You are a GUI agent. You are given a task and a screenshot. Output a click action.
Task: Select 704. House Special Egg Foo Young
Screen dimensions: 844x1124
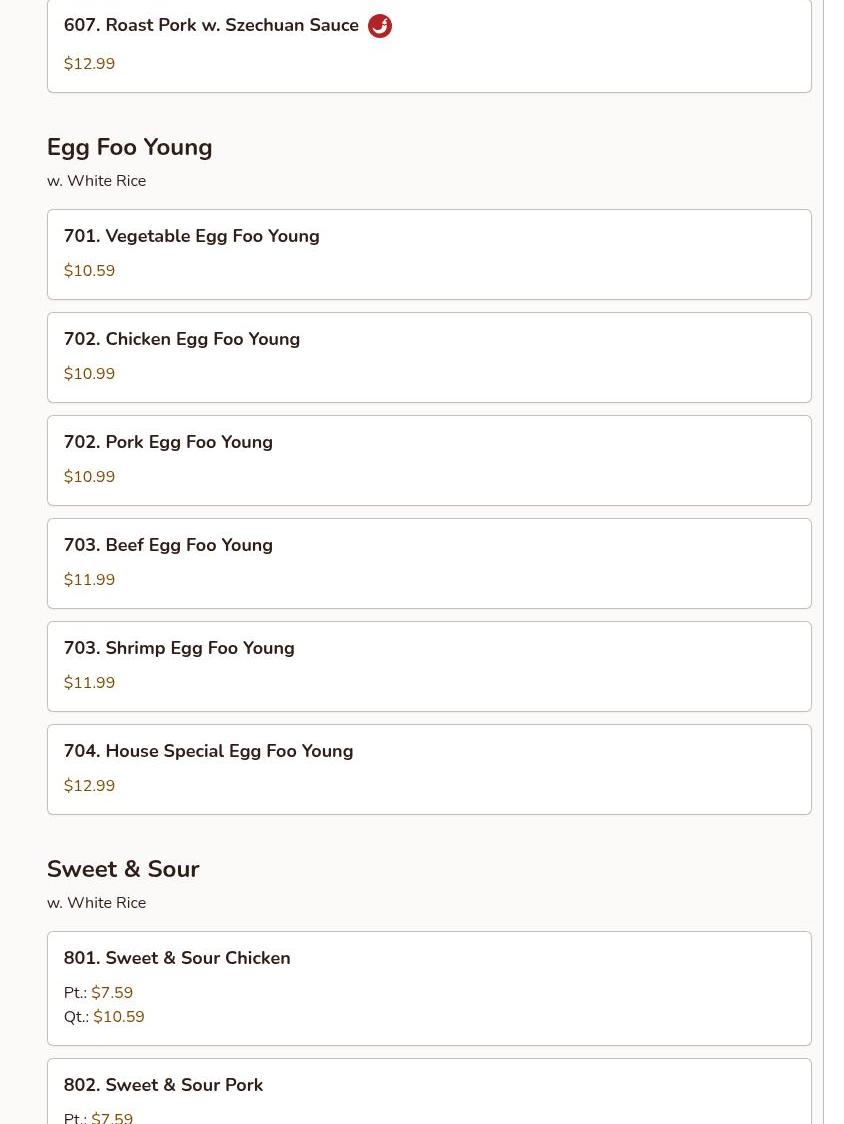click(208, 751)
